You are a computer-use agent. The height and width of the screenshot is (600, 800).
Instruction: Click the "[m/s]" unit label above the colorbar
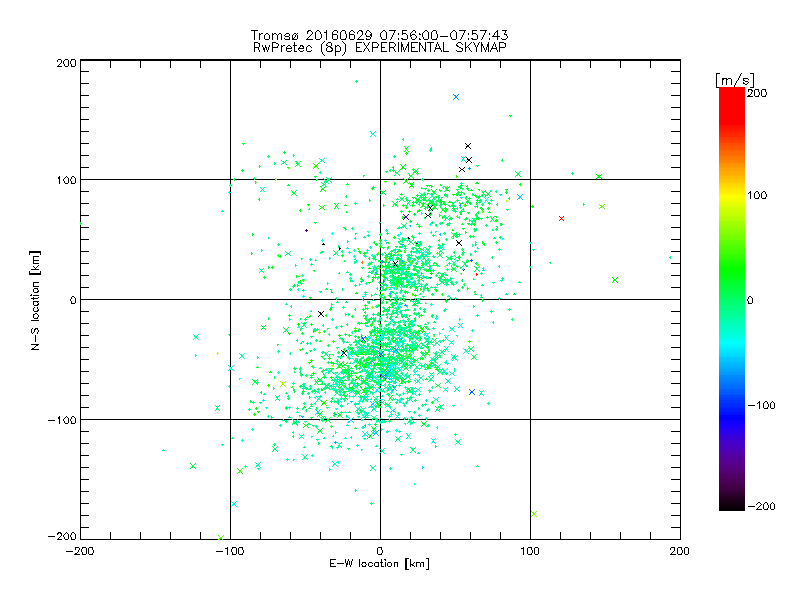tap(735, 80)
